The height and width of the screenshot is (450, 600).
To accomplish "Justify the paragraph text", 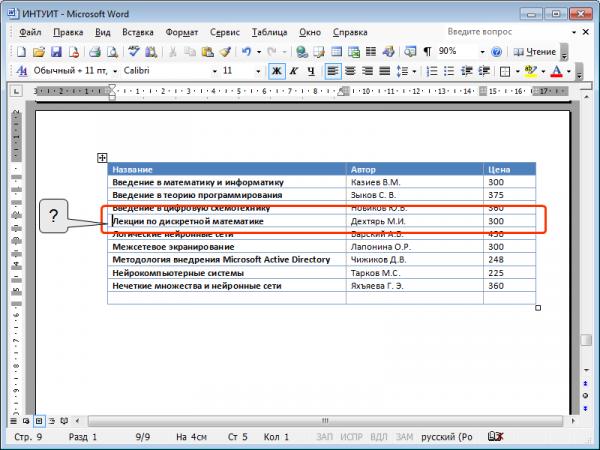I will click(385, 71).
